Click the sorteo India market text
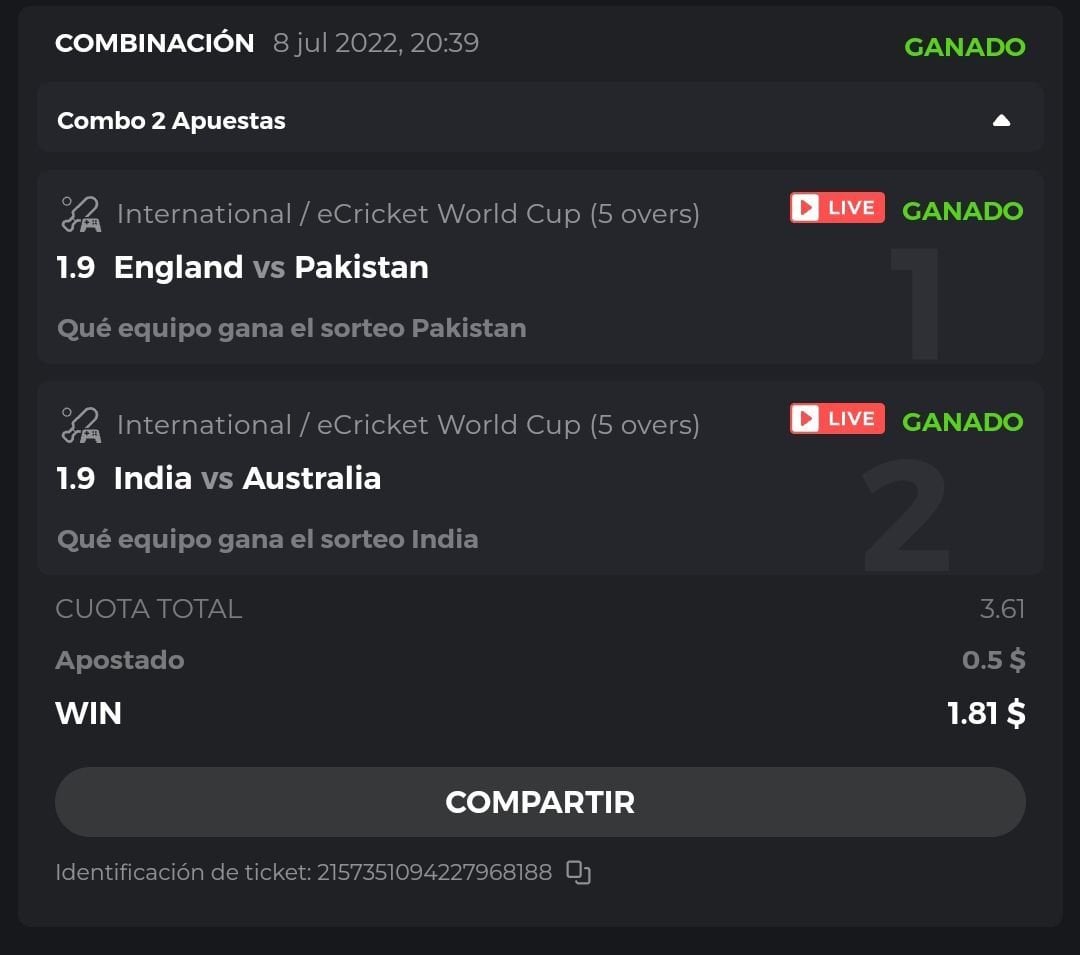The image size is (1080, 955). click(x=267, y=539)
